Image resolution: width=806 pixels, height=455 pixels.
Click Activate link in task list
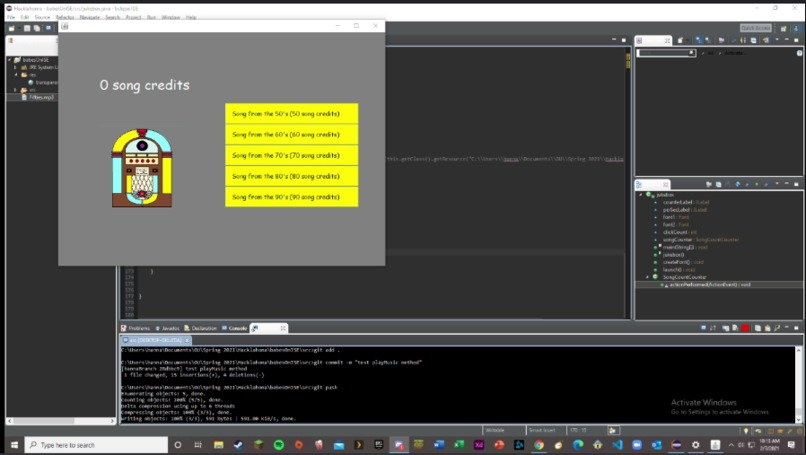pos(735,53)
